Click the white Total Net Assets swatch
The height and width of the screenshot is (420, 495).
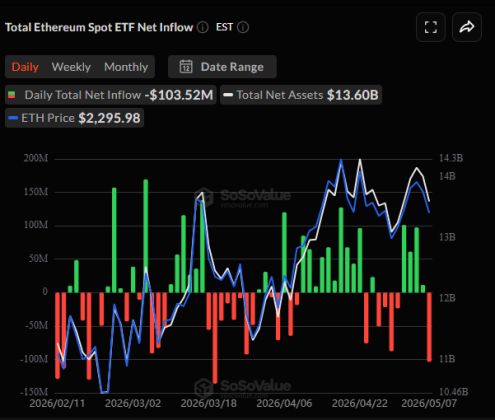(228, 95)
